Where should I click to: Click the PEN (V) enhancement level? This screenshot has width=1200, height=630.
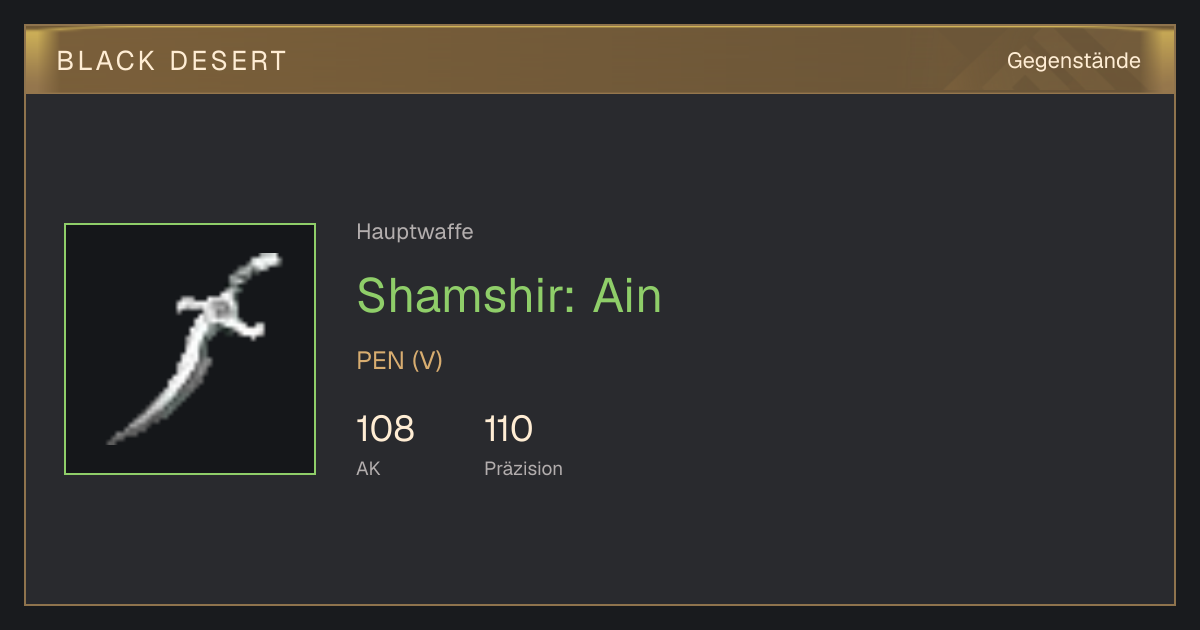point(400,361)
